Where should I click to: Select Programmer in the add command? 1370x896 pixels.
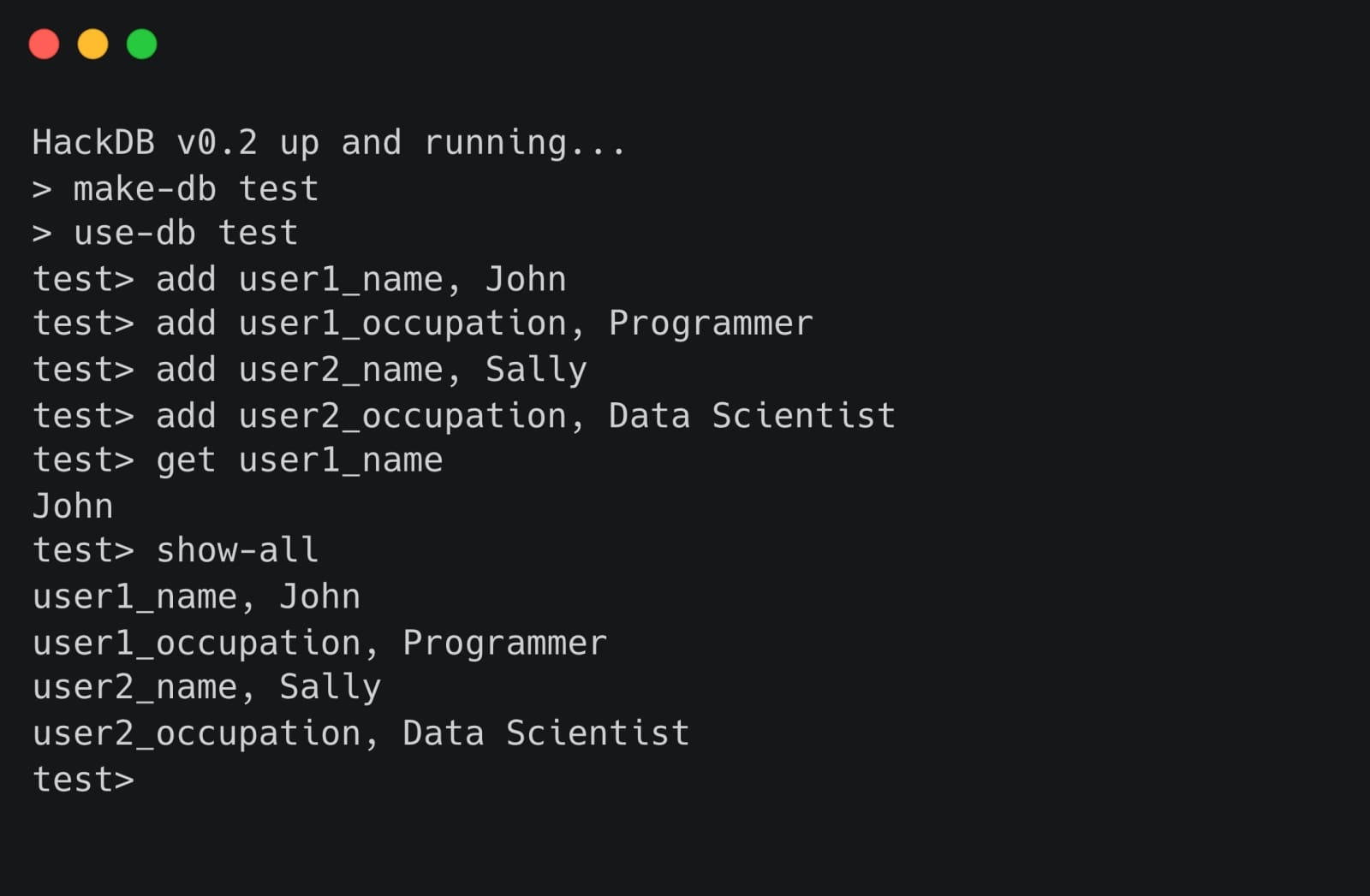[x=710, y=323]
